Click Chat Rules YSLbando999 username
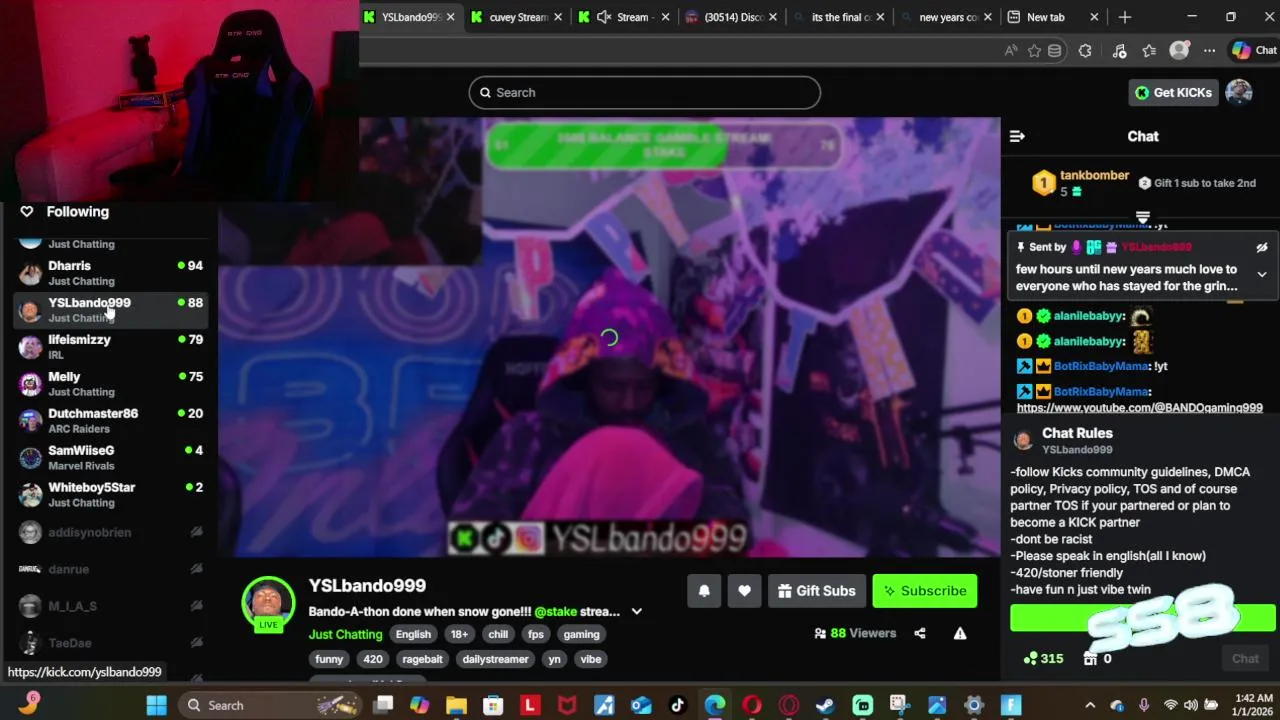1280x720 pixels. (1077, 450)
